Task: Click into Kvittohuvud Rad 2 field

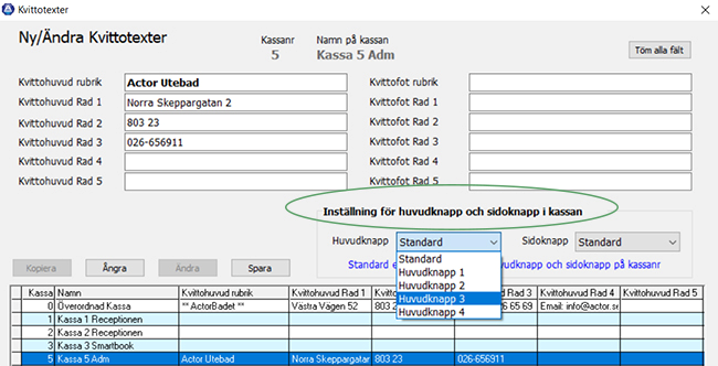Action: click(236, 122)
